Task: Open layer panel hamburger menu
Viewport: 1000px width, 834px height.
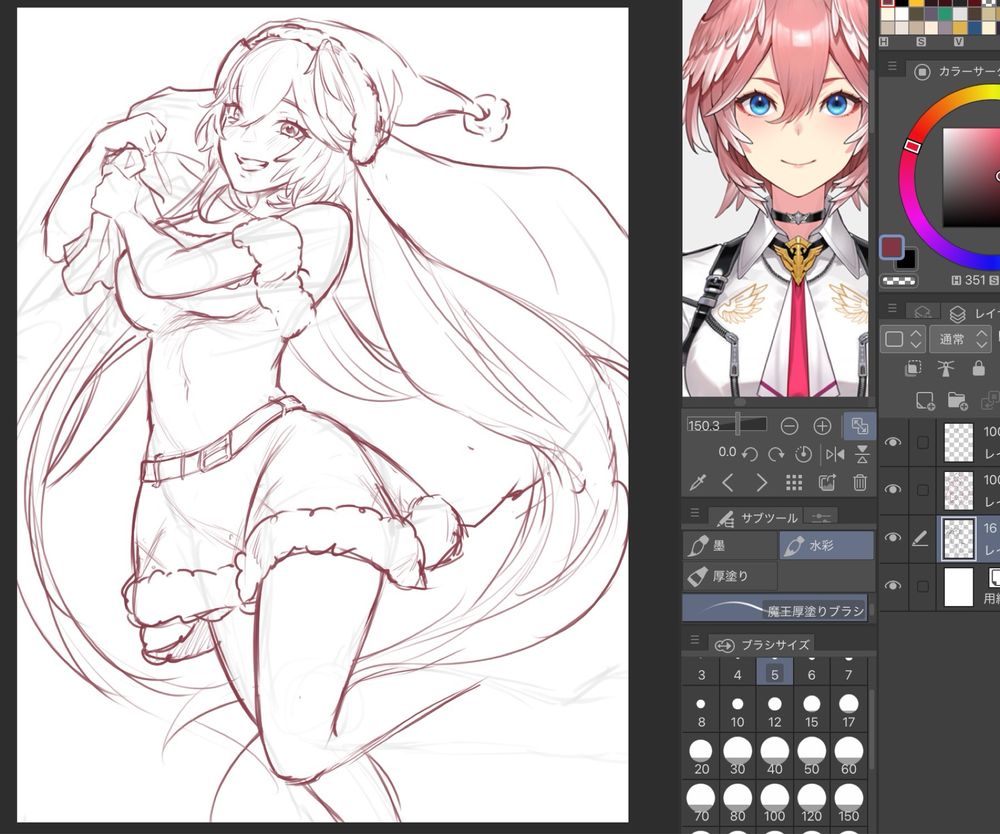Action: [892, 308]
